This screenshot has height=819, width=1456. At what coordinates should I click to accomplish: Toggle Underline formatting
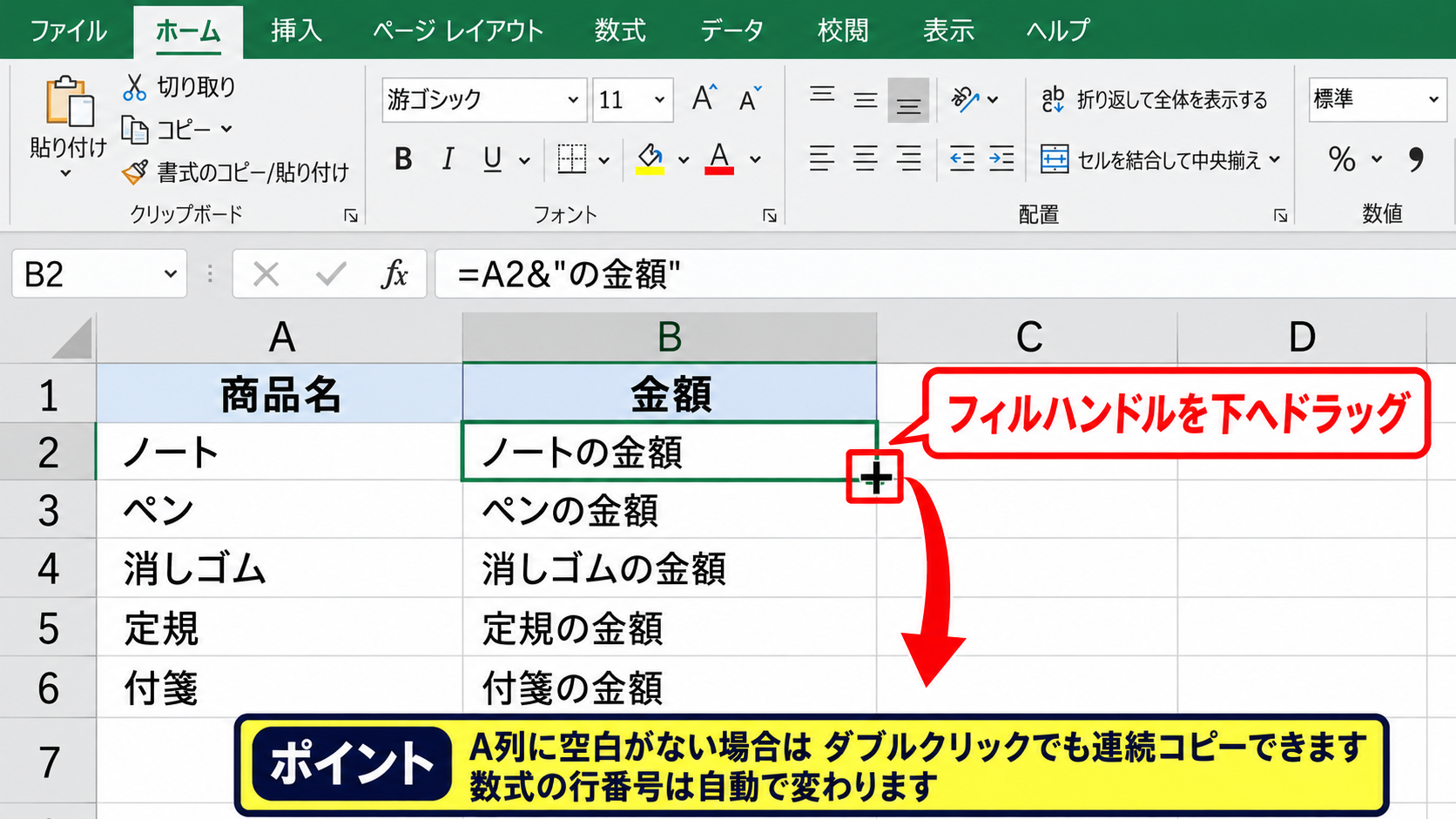tap(493, 159)
